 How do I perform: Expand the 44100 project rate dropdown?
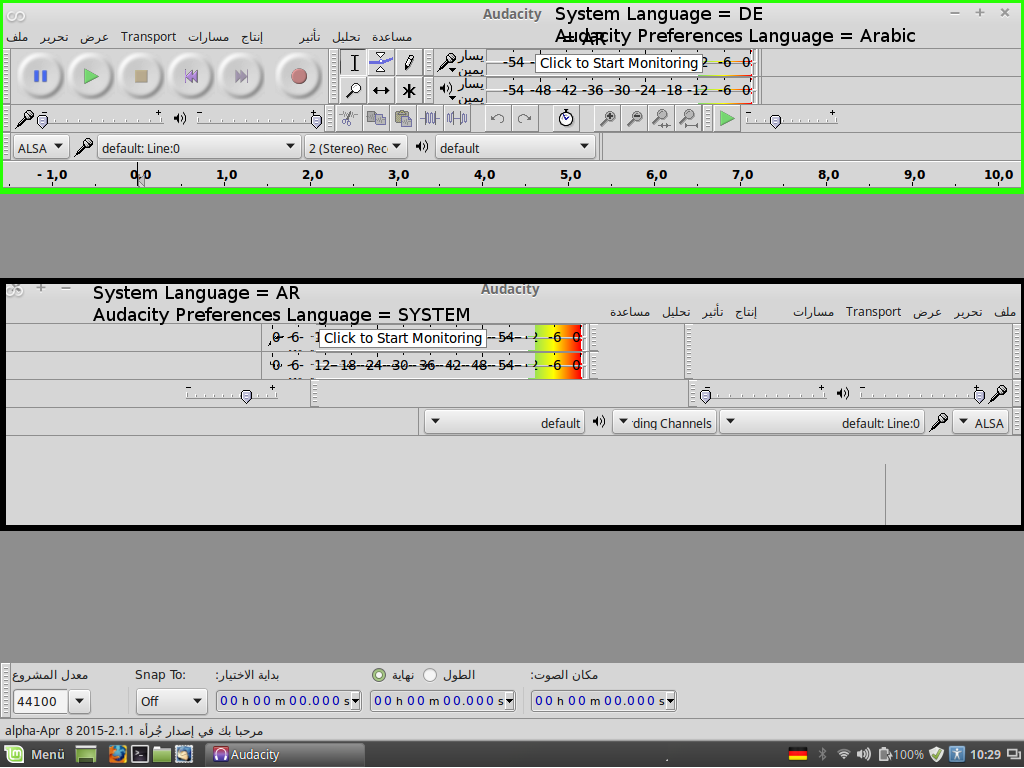coord(80,701)
